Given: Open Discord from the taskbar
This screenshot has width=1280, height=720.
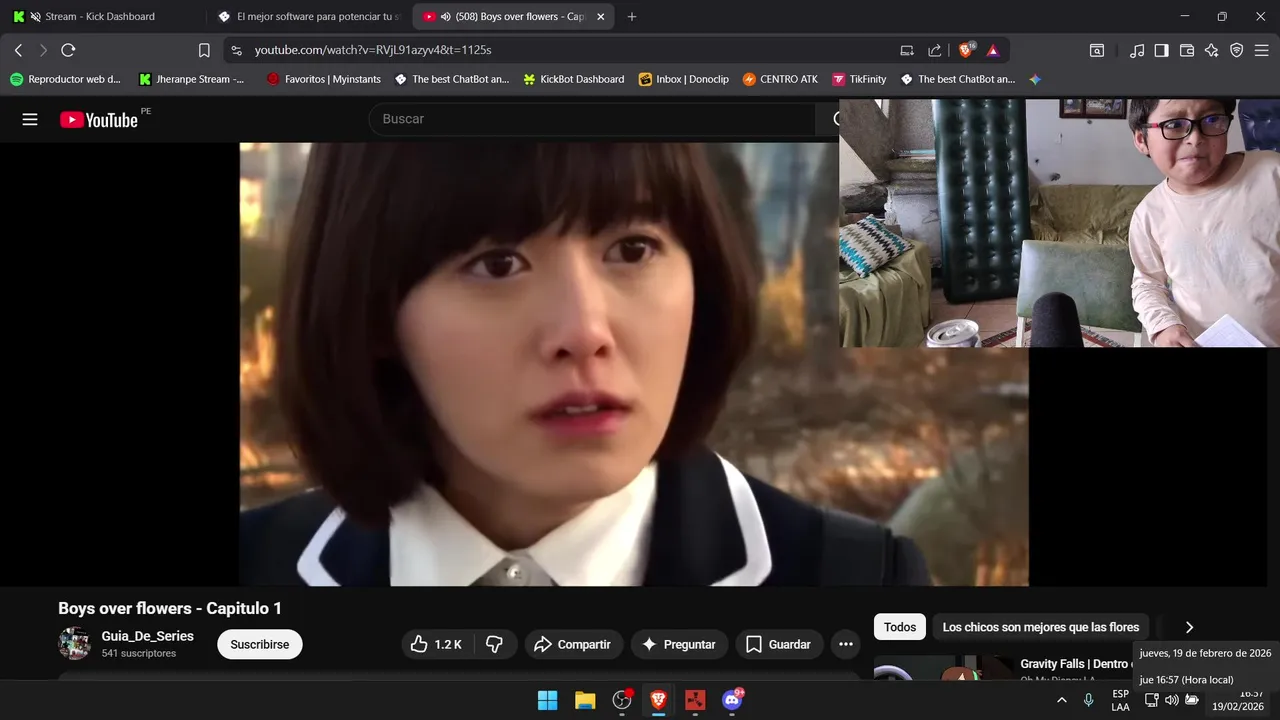Looking at the screenshot, I should [733, 700].
